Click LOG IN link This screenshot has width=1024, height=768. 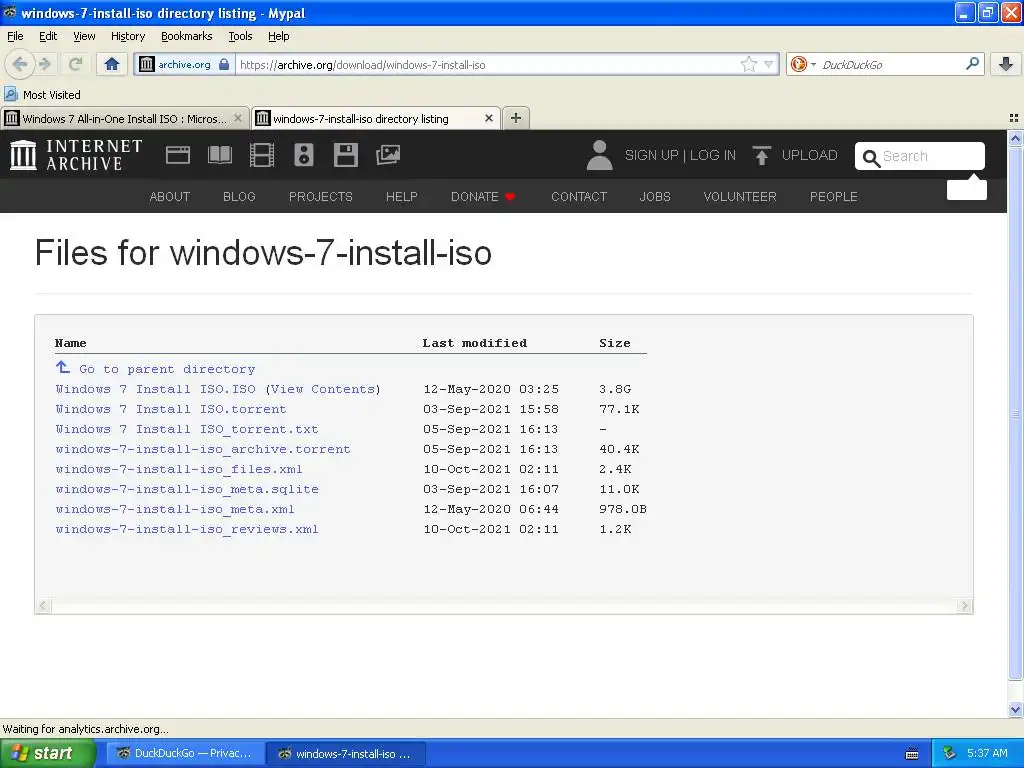click(712, 155)
